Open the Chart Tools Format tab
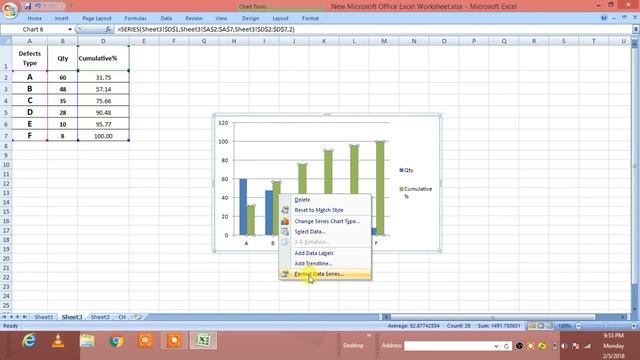 [311, 18]
